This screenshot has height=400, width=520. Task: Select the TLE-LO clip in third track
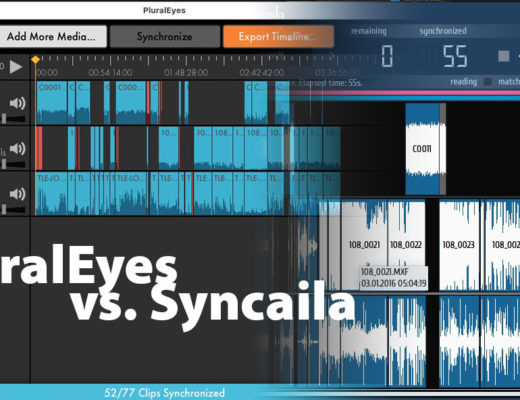click(x=131, y=193)
